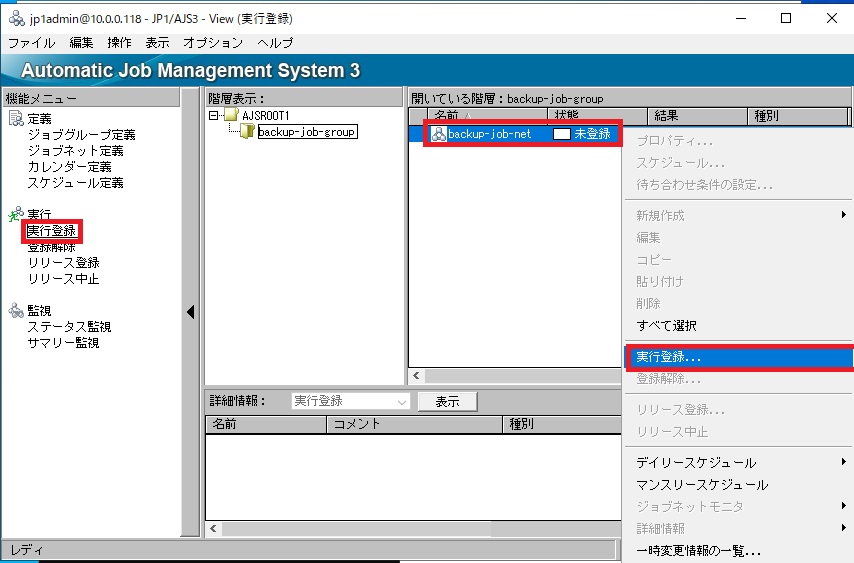Click the 実行 running-figure icon

pos(16,214)
